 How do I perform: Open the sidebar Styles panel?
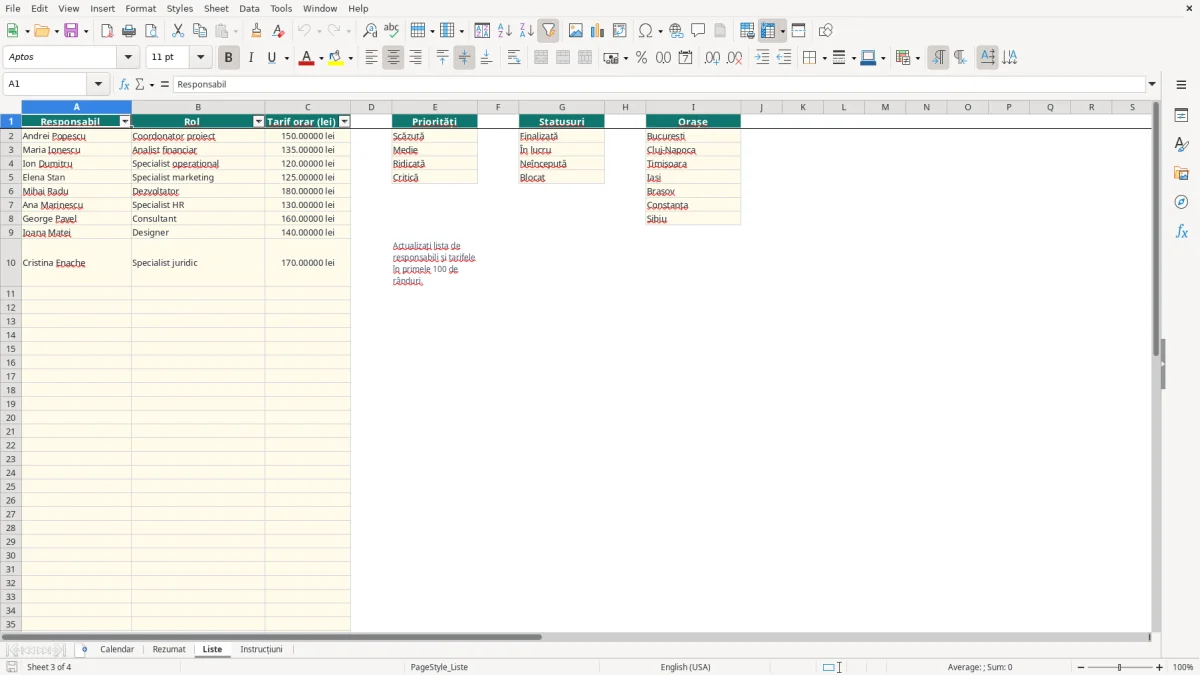click(1181, 144)
